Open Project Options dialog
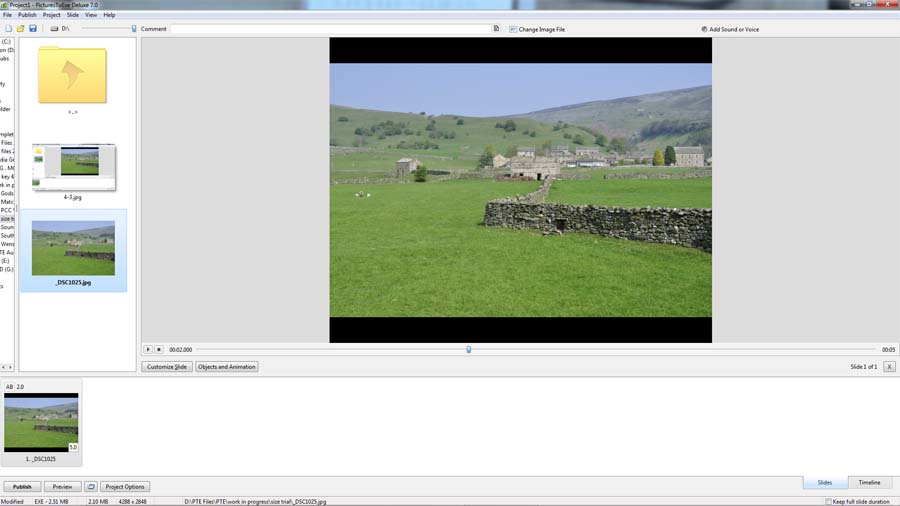 (x=125, y=486)
